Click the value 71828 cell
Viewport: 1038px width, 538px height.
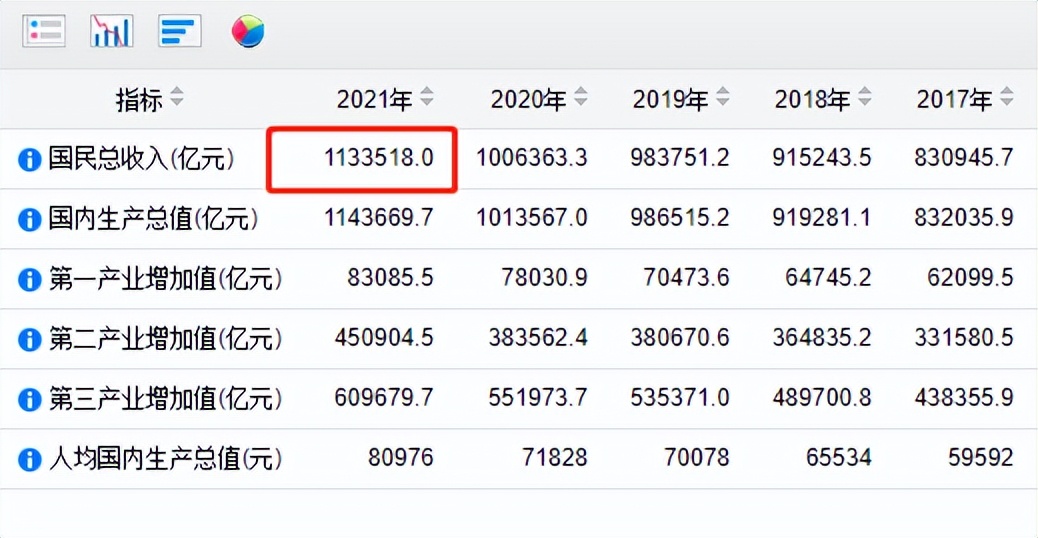pyautogui.click(x=554, y=457)
